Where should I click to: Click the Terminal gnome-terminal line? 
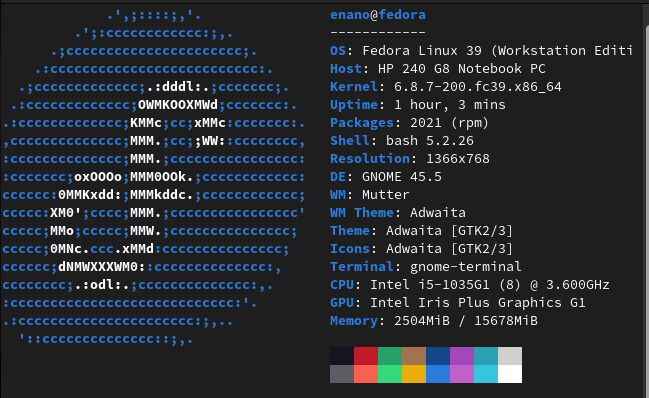tap(426, 267)
